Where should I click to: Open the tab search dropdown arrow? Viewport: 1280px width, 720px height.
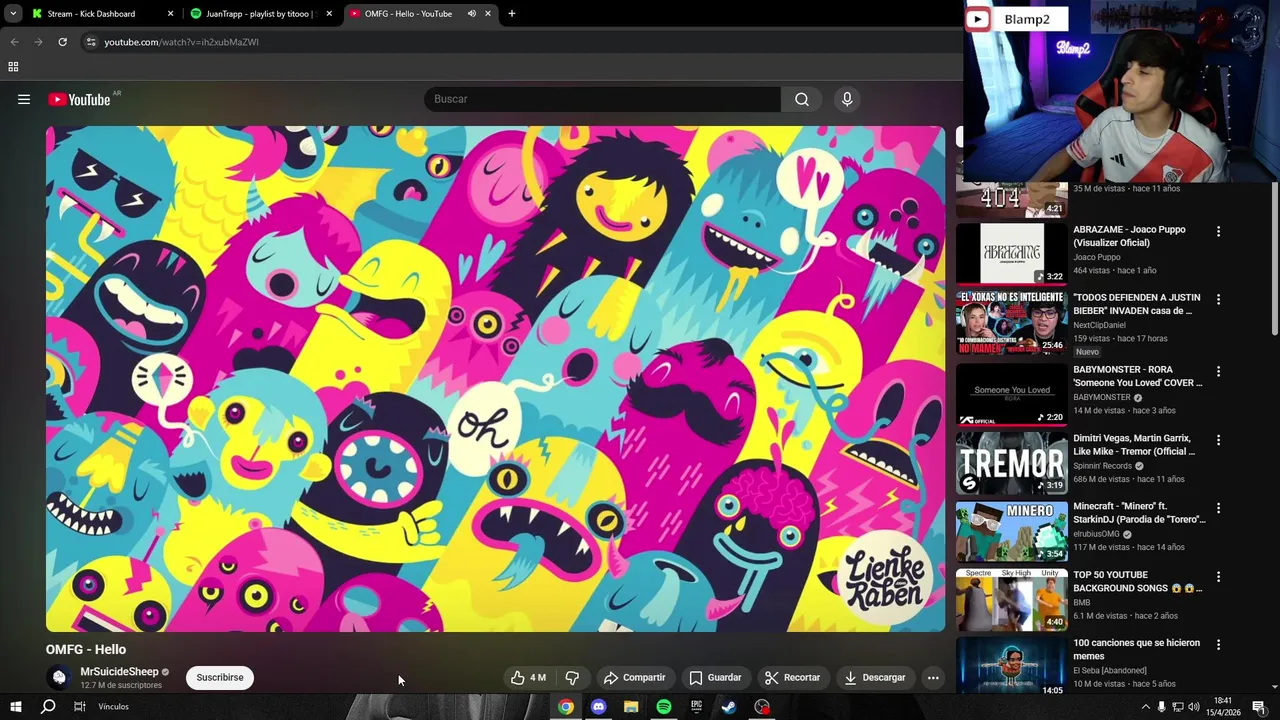(13, 14)
